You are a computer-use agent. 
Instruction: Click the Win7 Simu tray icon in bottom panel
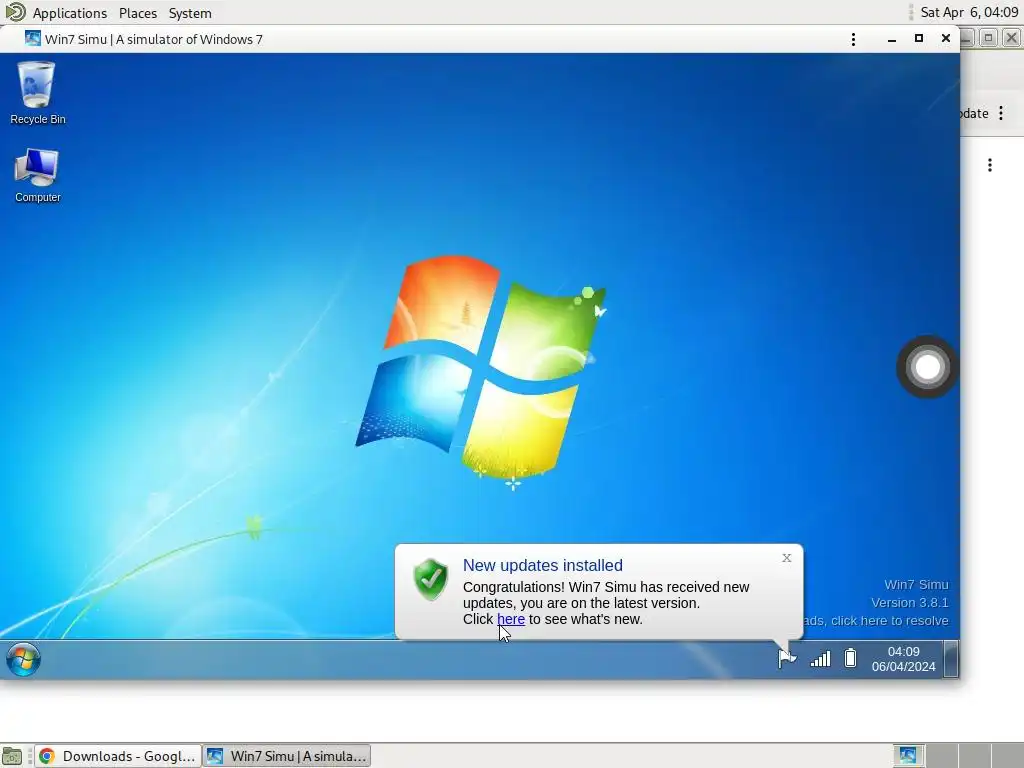pos(908,755)
